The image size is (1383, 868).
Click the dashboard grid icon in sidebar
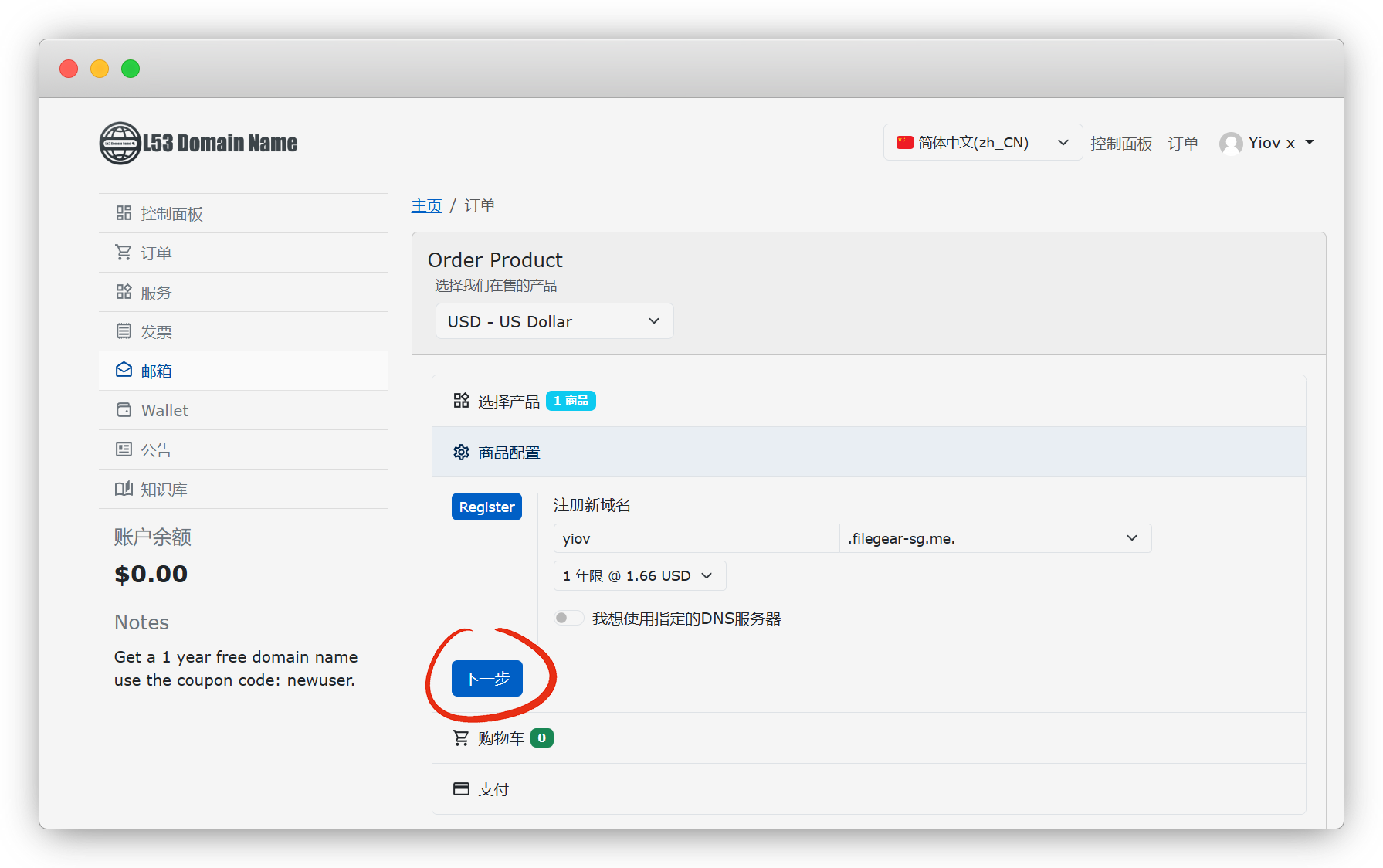click(x=124, y=213)
